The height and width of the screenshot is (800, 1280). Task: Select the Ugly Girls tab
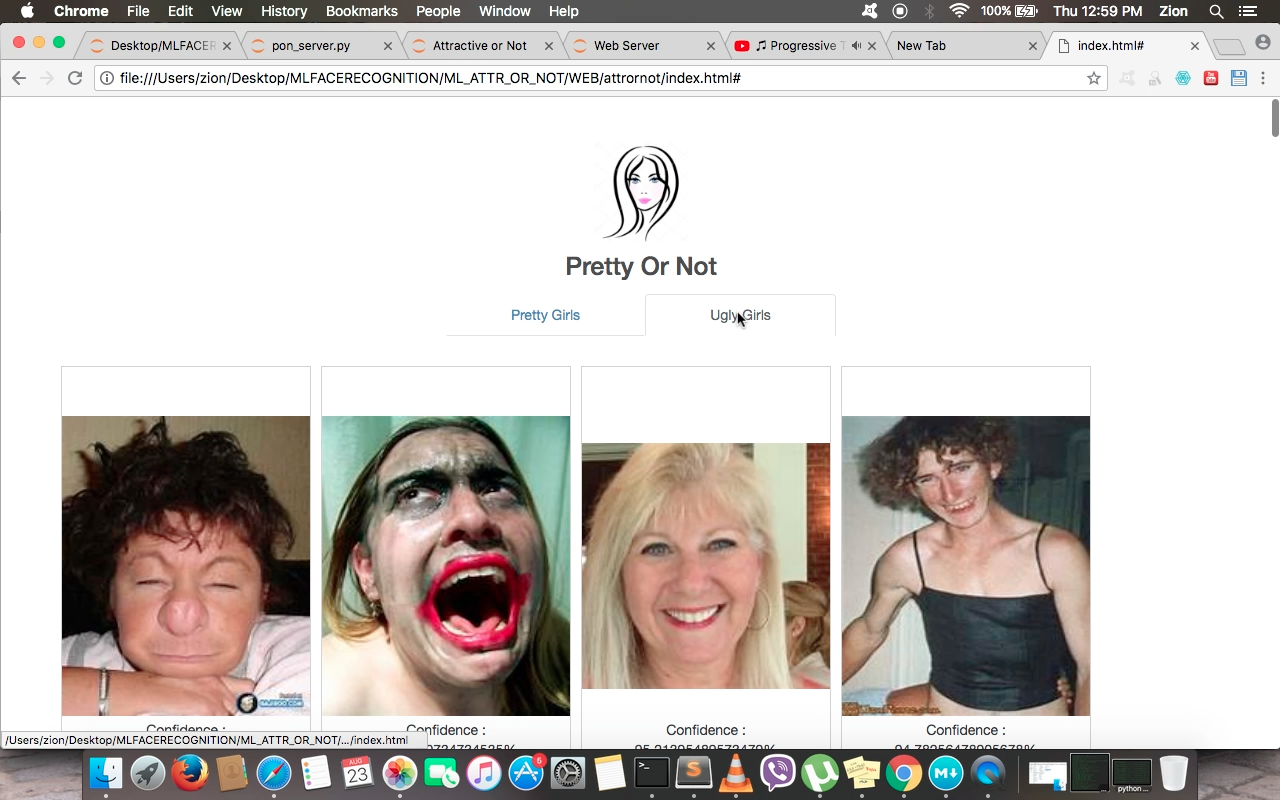[x=740, y=315]
